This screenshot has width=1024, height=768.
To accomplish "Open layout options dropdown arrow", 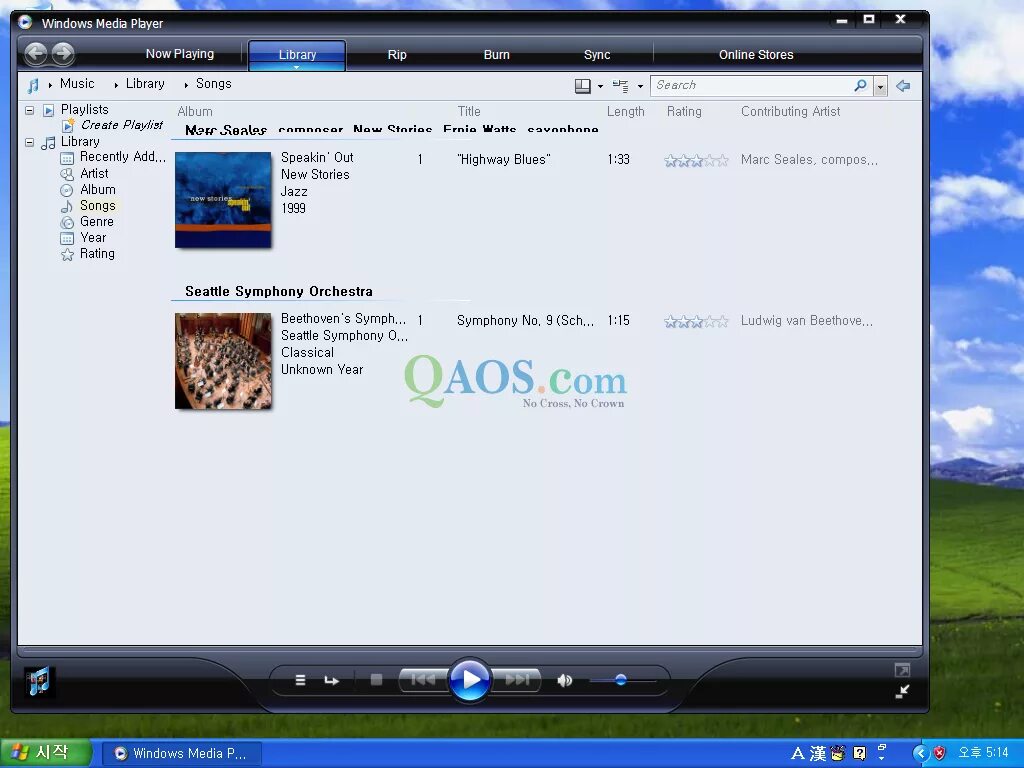I will (600, 86).
